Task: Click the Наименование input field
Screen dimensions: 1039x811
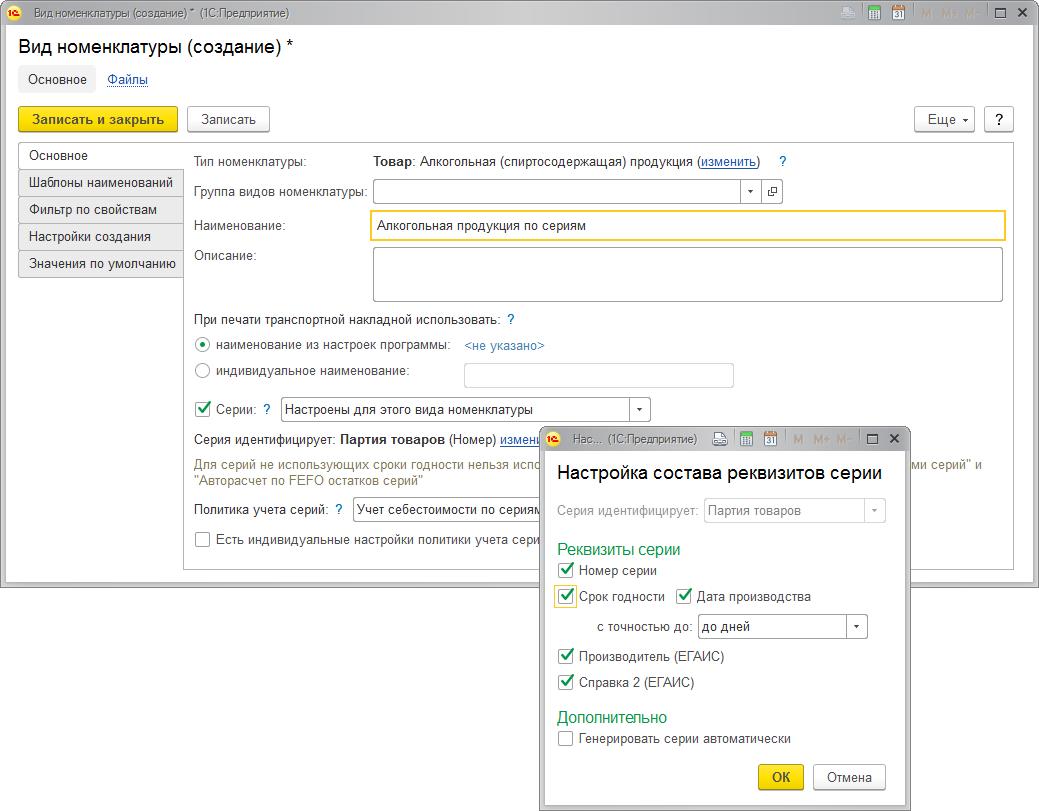Action: (x=688, y=225)
